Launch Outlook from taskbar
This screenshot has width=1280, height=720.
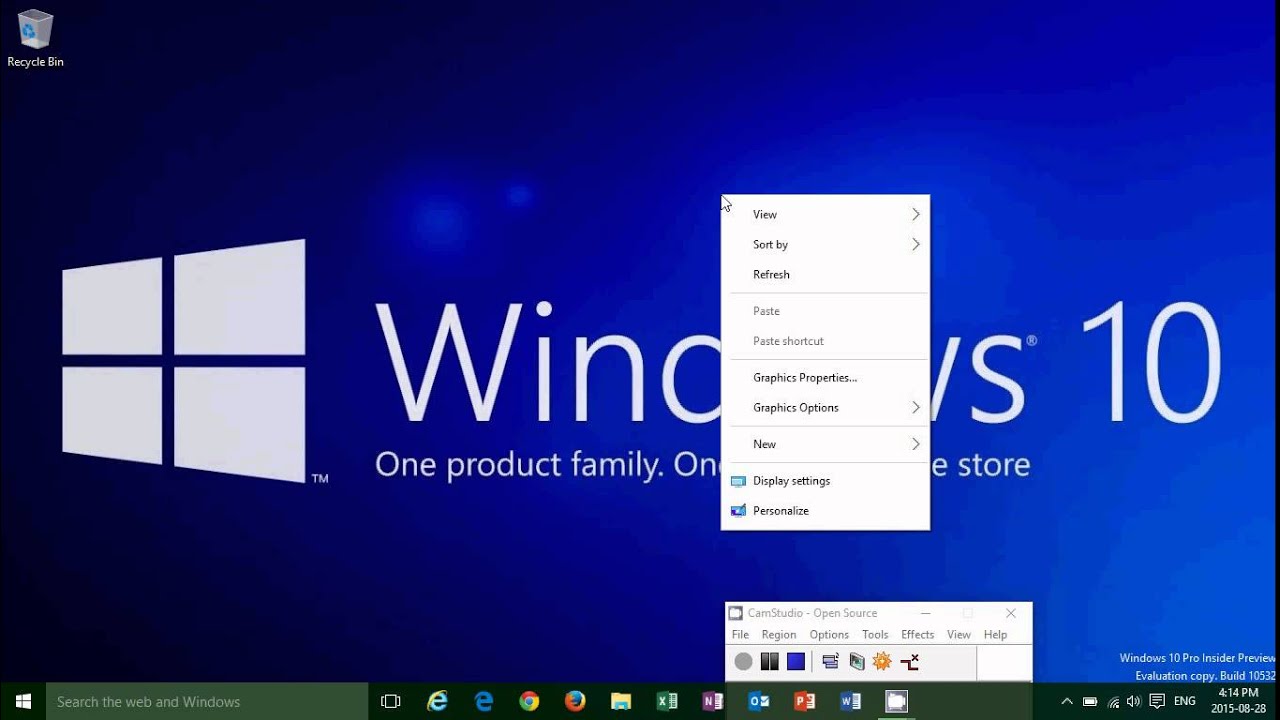coord(759,701)
